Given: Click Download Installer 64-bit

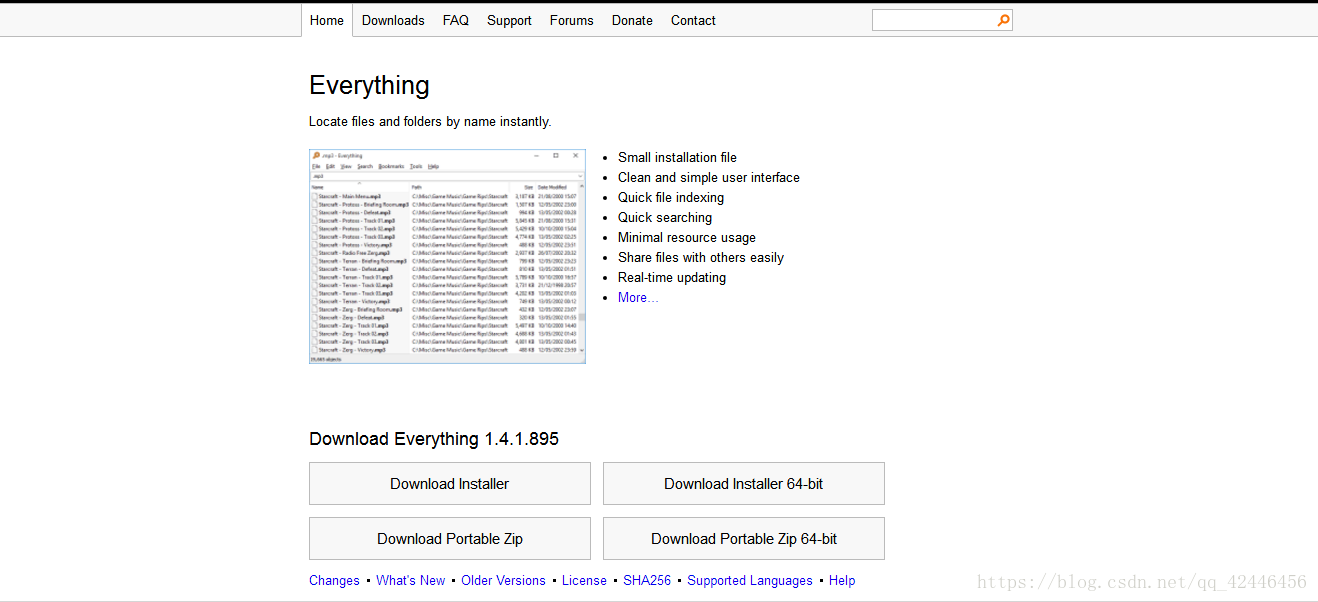Looking at the screenshot, I should (x=743, y=483).
